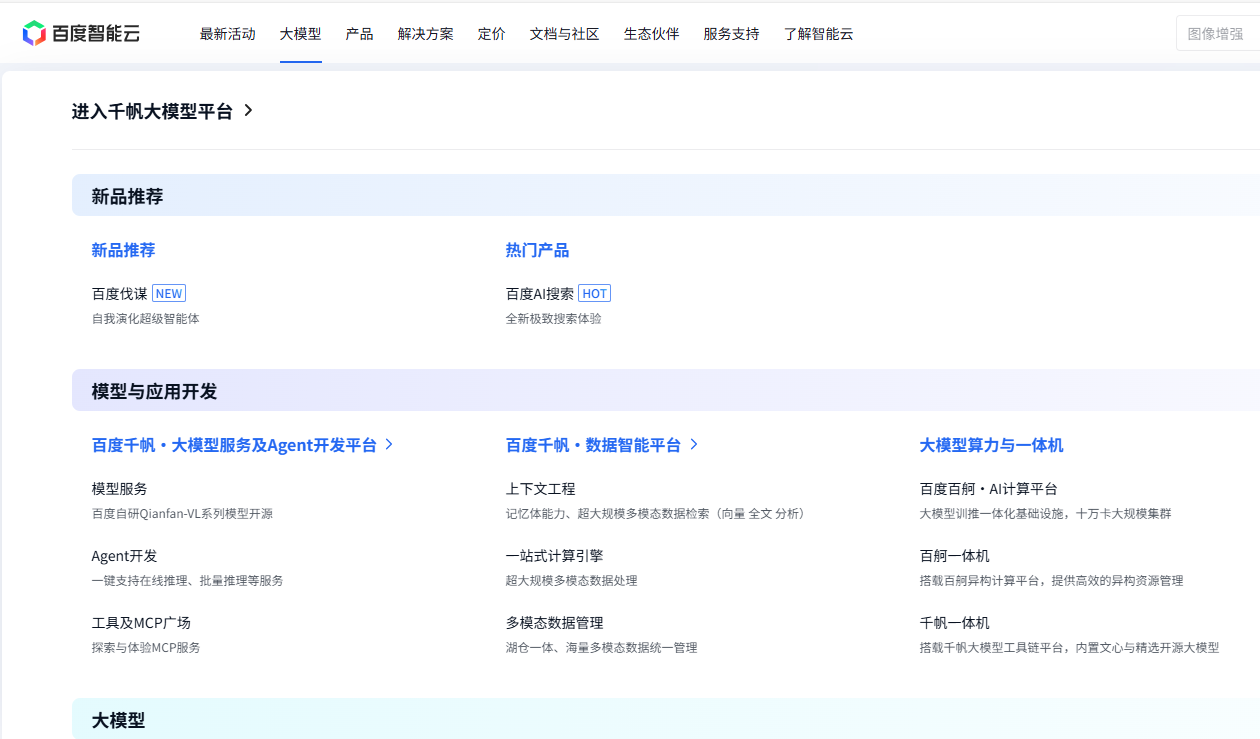
Task: Focus the 图像增强 search field
Action: pyautogui.click(x=1218, y=33)
